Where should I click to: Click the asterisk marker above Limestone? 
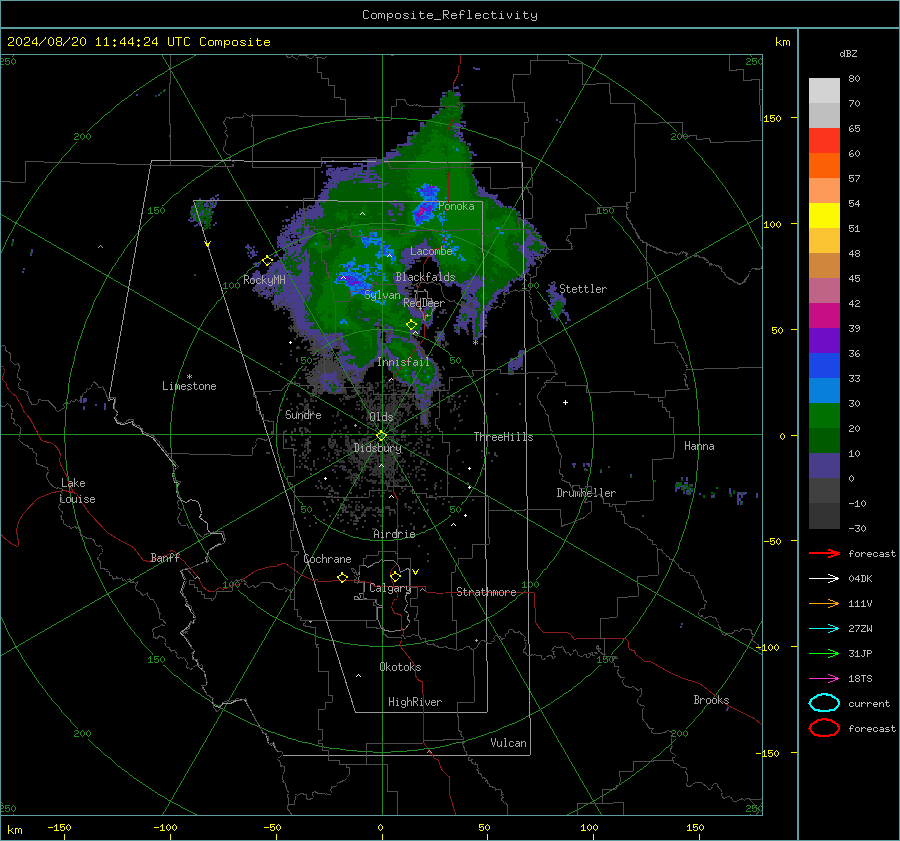(x=189, y=377)
